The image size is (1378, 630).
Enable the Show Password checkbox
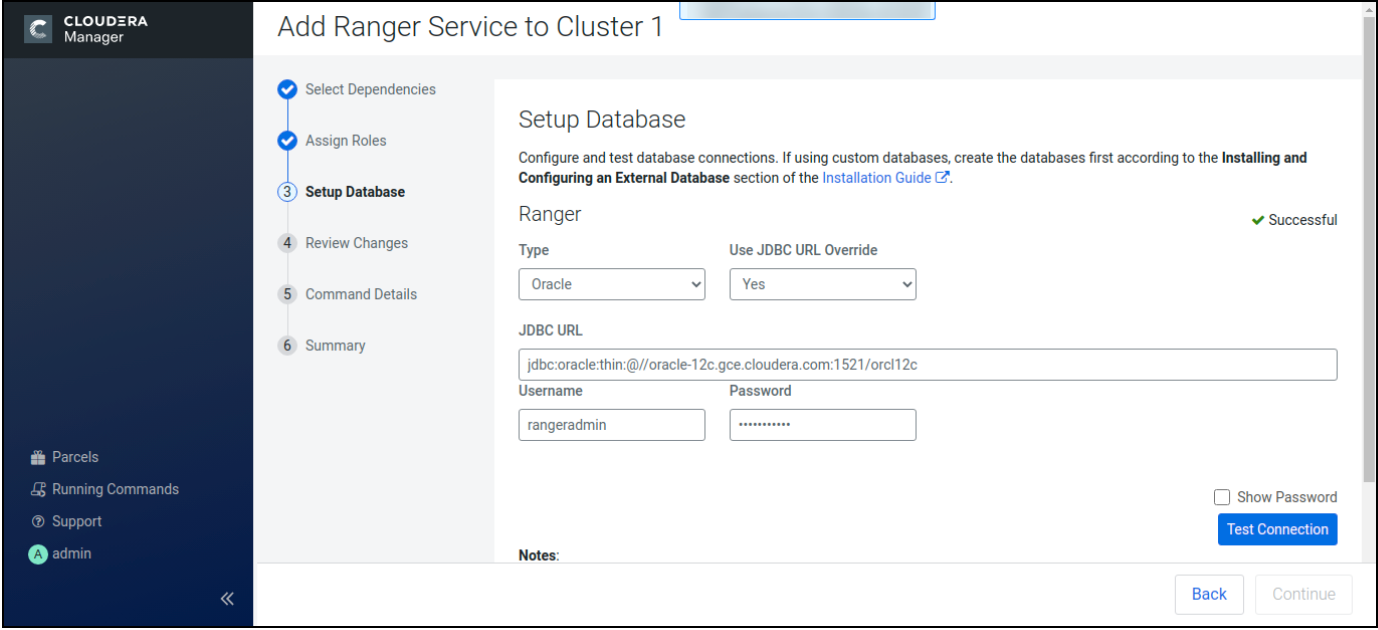pos(1222,497)
